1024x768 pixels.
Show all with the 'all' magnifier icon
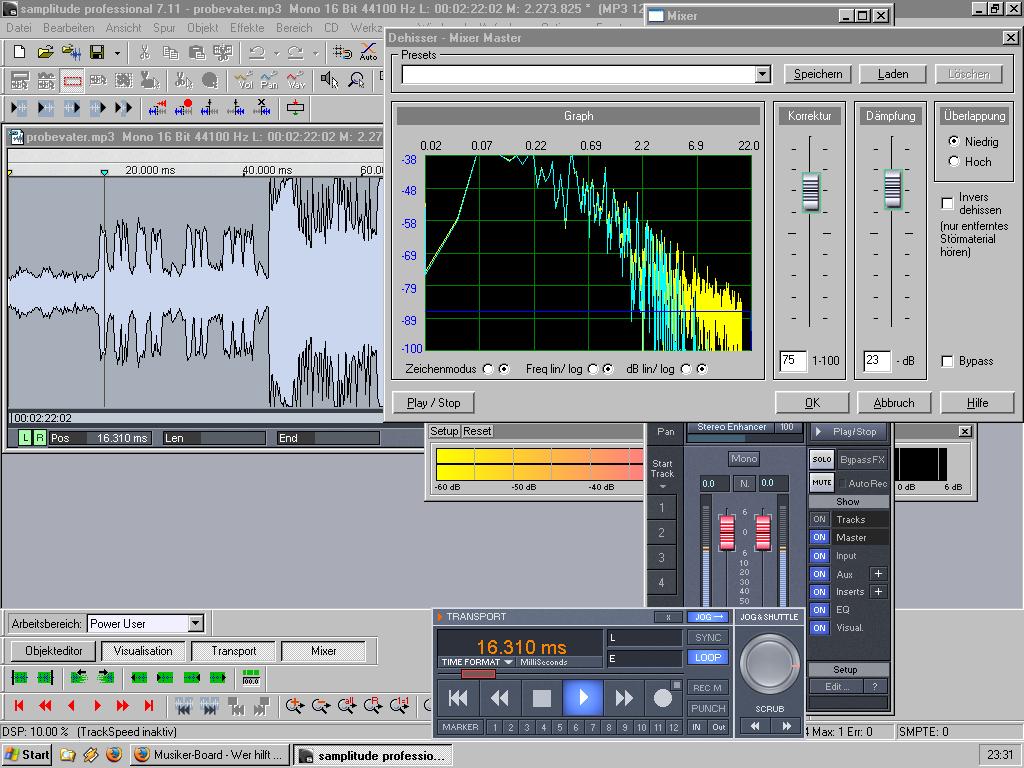pos(347,705)
